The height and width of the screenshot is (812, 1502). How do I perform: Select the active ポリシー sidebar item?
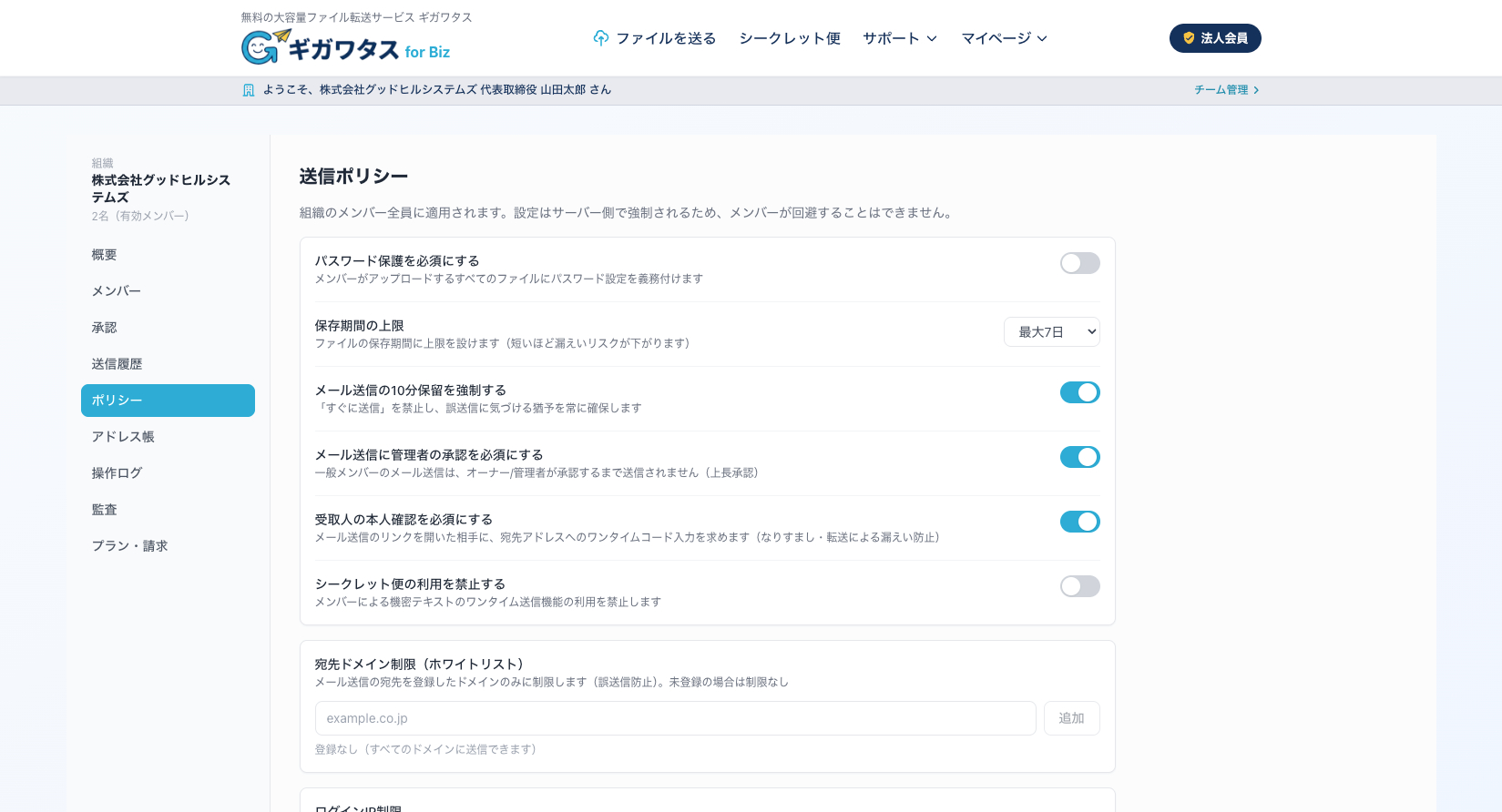pyautogui.click(x=168, y=401)
